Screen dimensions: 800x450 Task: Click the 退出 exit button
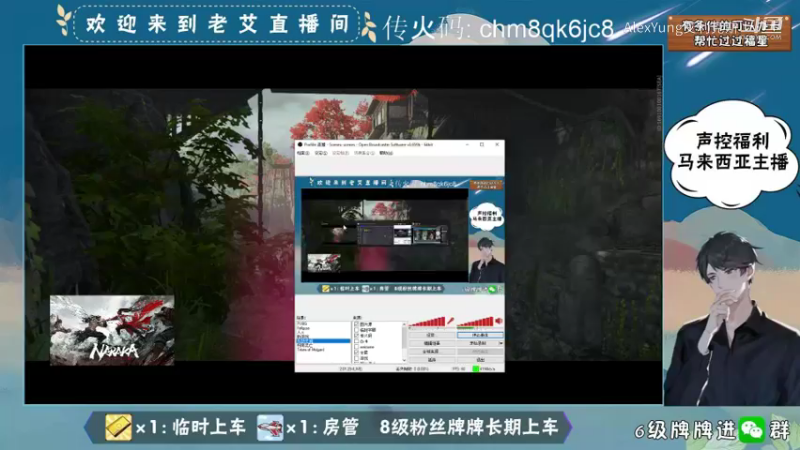coord(480,360)
